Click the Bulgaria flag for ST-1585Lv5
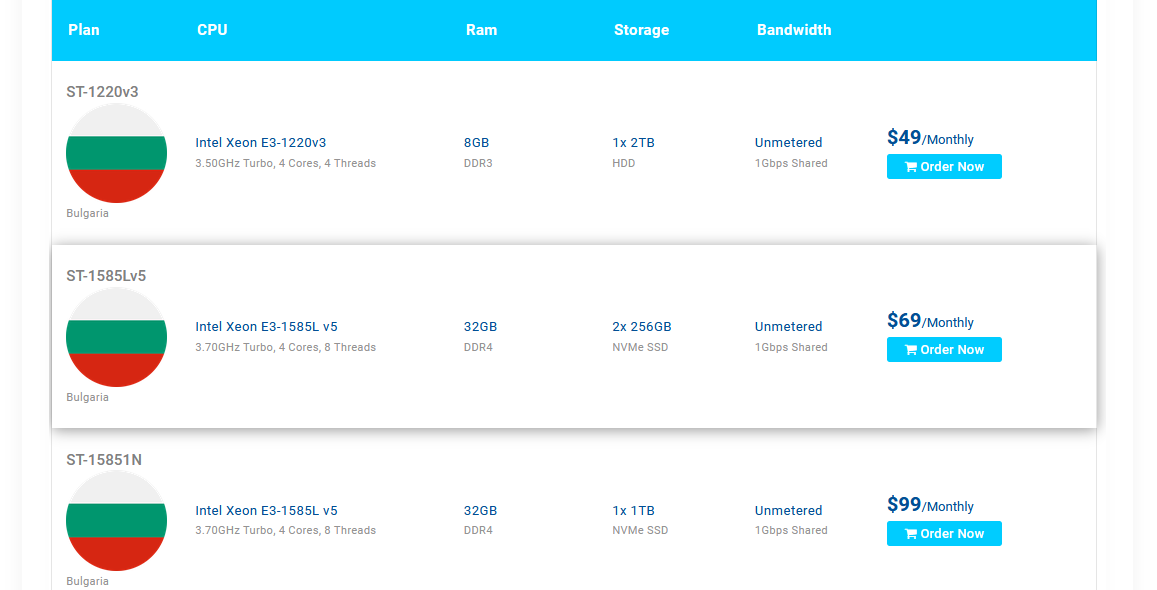 116,337
